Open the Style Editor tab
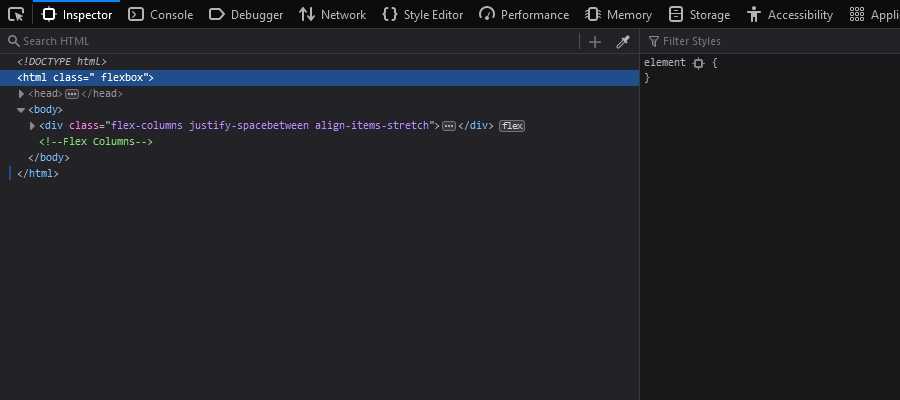This screenshot has width=900, height=400. click(423, 15)
